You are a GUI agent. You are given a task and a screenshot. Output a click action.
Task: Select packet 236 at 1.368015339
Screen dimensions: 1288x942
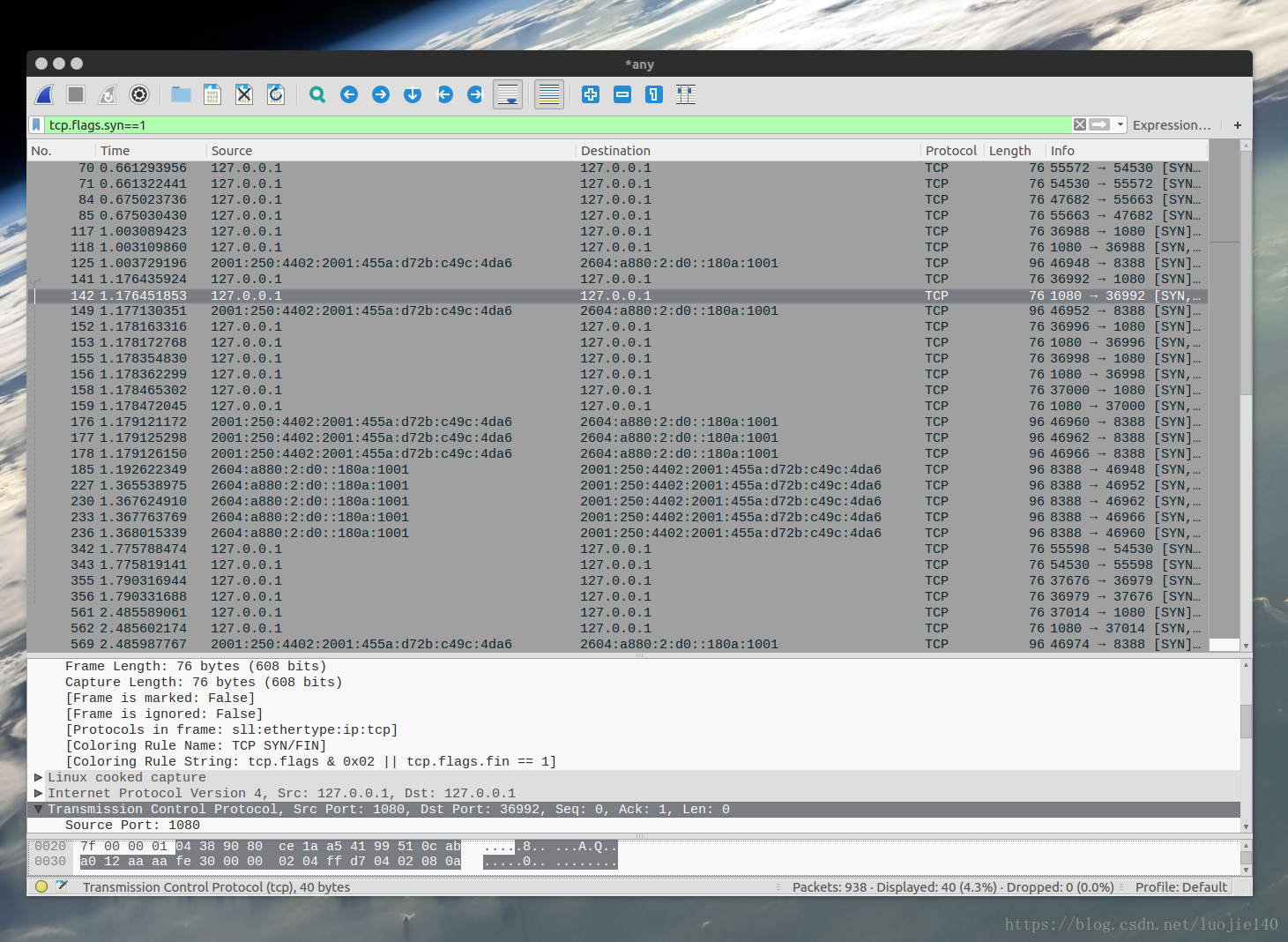[617, 533]
